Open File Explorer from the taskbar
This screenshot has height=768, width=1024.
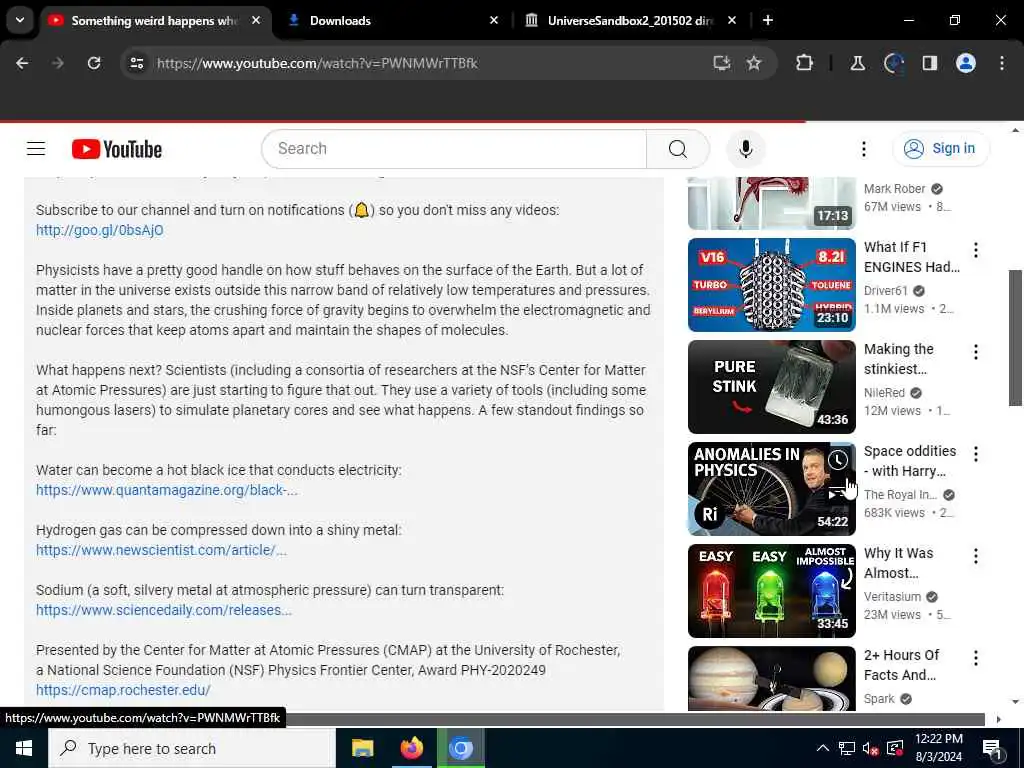click(x=362, y=748)
